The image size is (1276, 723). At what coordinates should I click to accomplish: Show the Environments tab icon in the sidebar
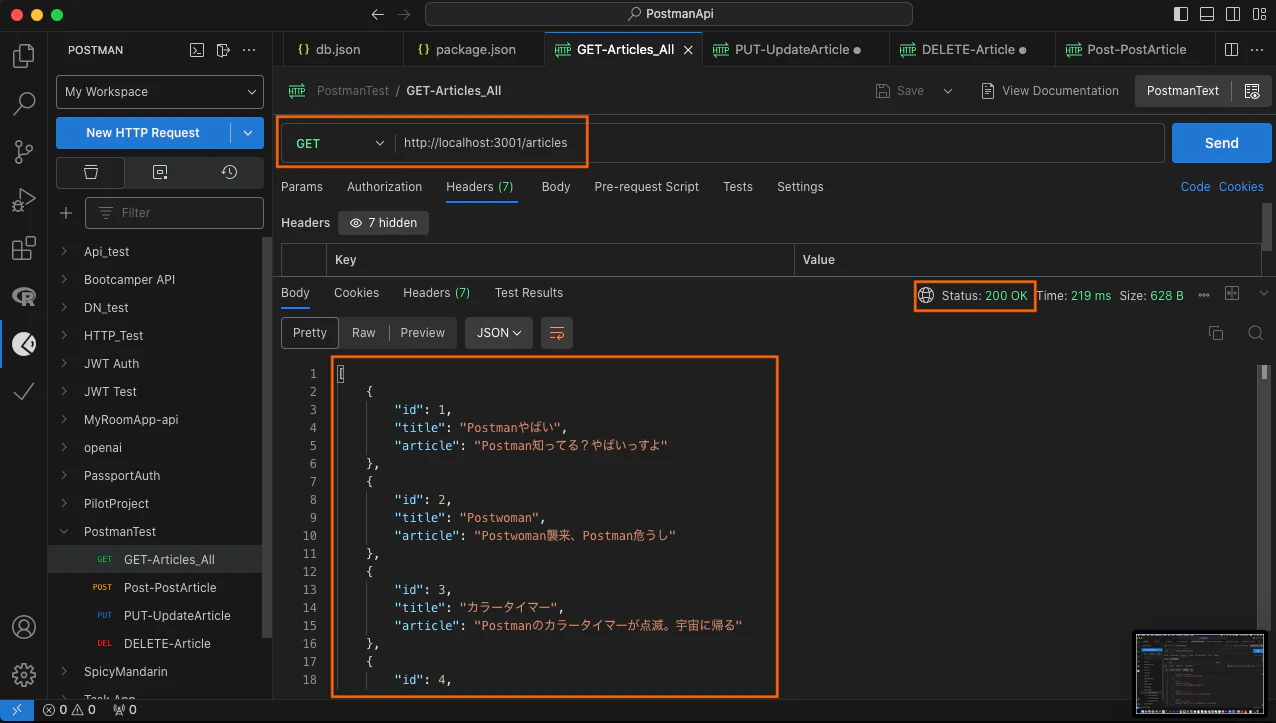160,172
